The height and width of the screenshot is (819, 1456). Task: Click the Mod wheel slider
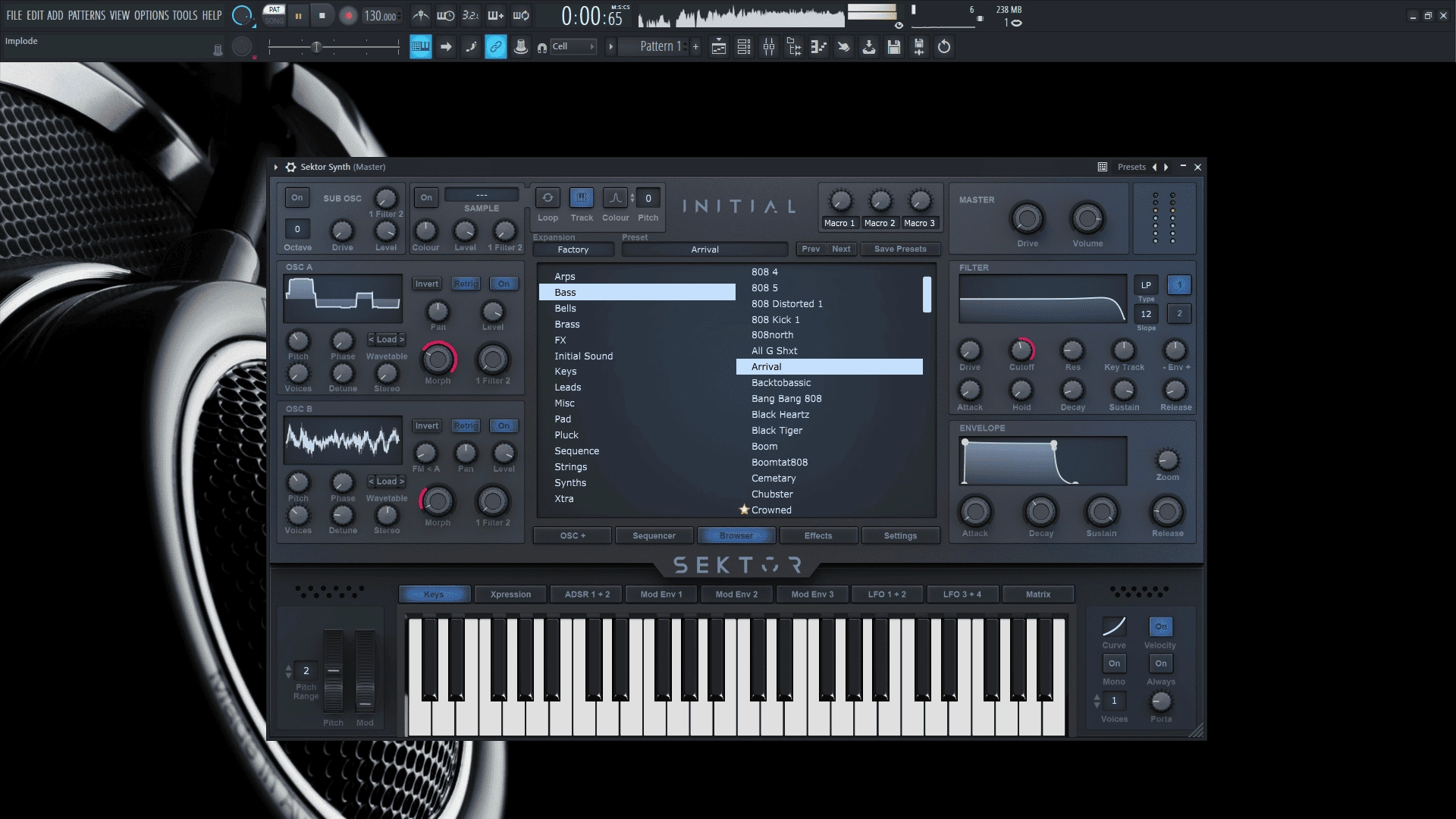365,670
